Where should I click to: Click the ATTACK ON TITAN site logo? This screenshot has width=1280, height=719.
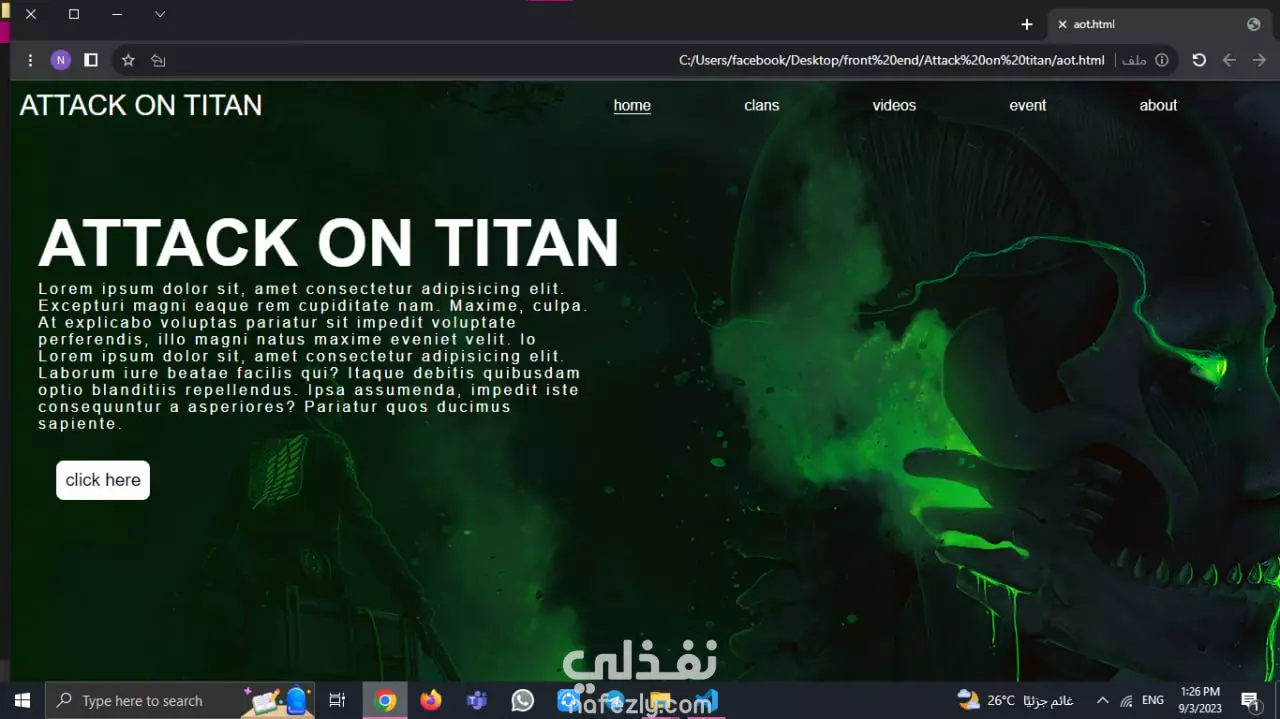pyautogui.click(x=141, y=105)
